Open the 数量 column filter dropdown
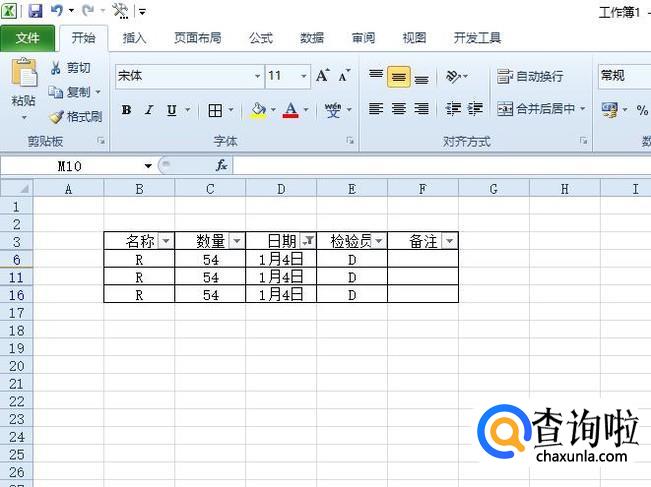Screen dimensions: 651x487 tap(237, 241)
